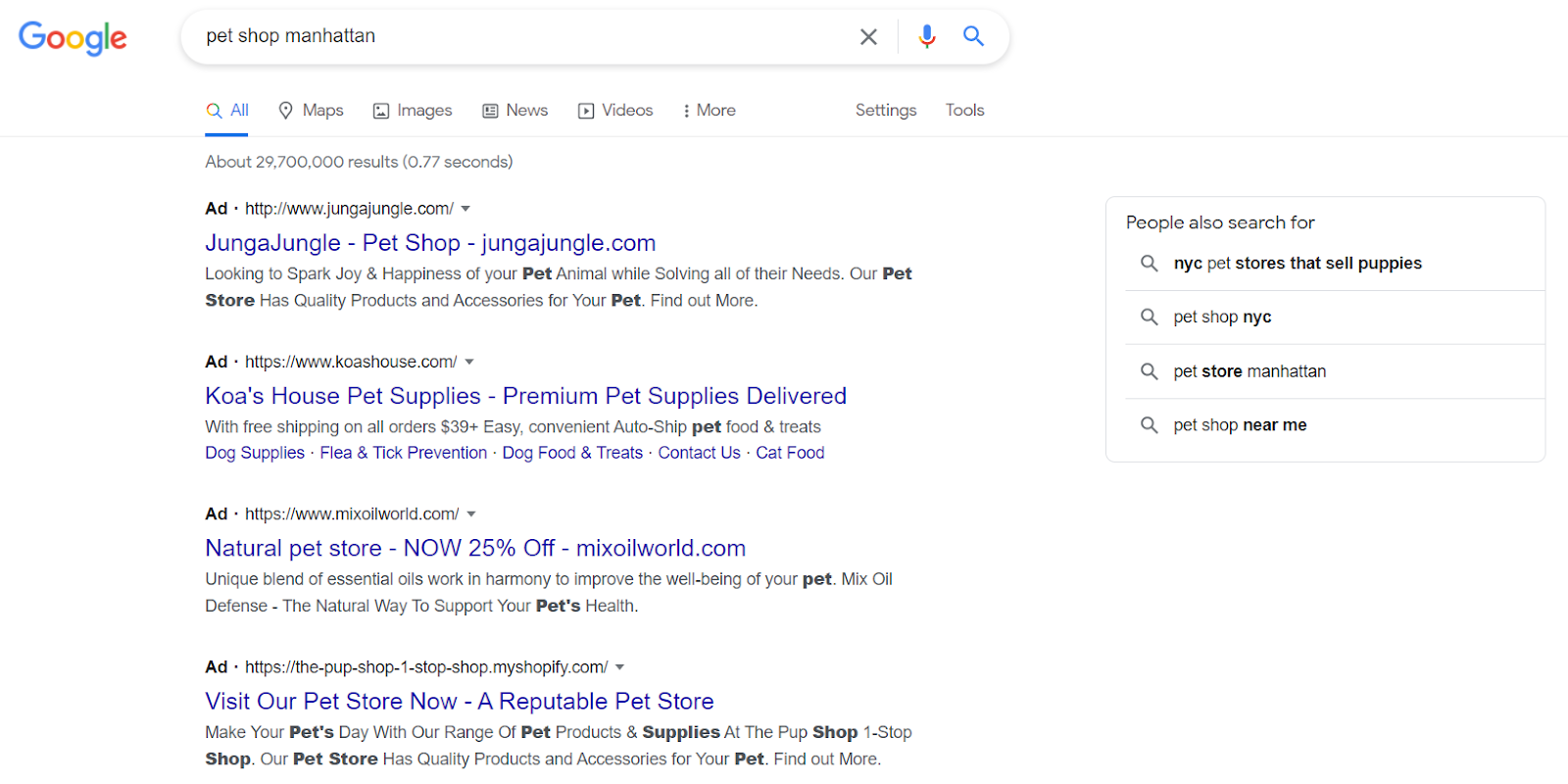Viewport: 1568px width, 784px height.
Task: Open Koa's House Pet Supplies ad link
Action: point(525,396)
